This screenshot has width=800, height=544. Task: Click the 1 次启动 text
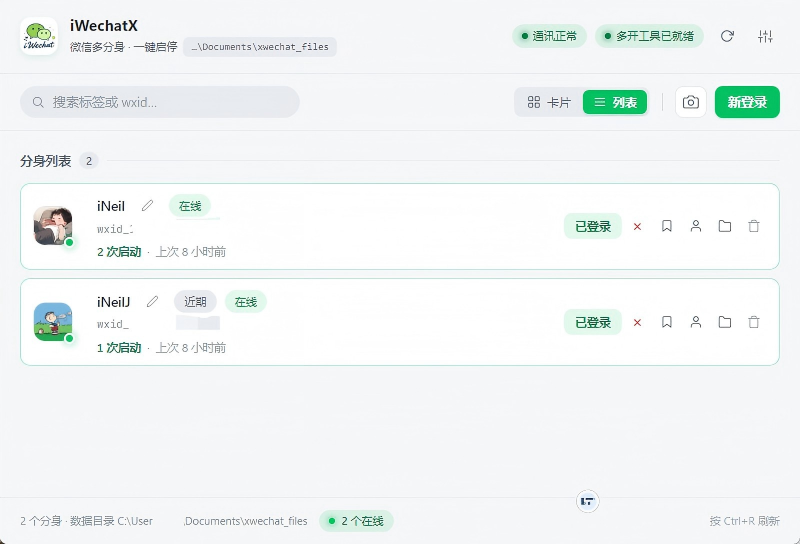119,348
